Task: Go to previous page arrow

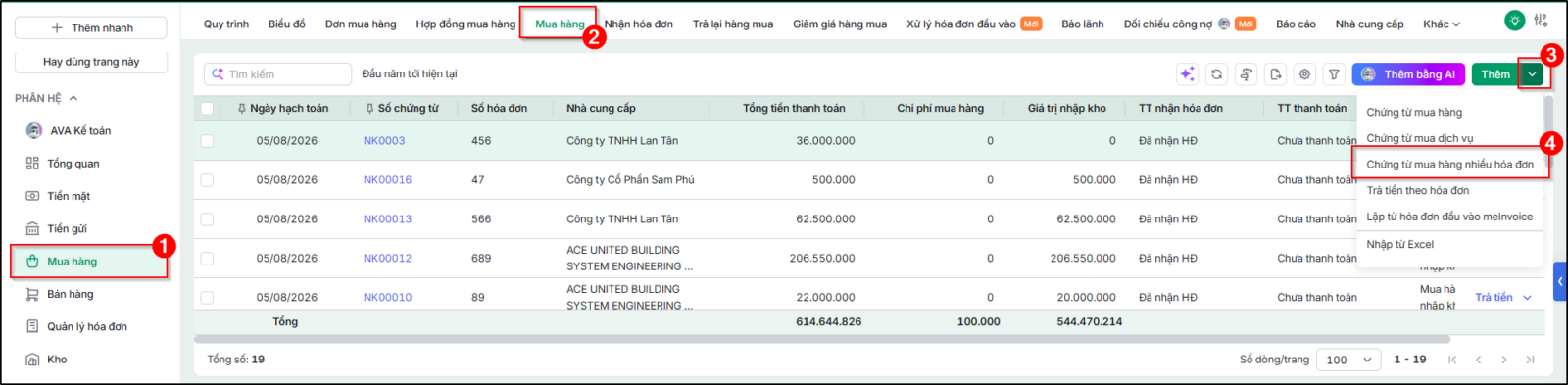Action: click(x=1479, y=360)
